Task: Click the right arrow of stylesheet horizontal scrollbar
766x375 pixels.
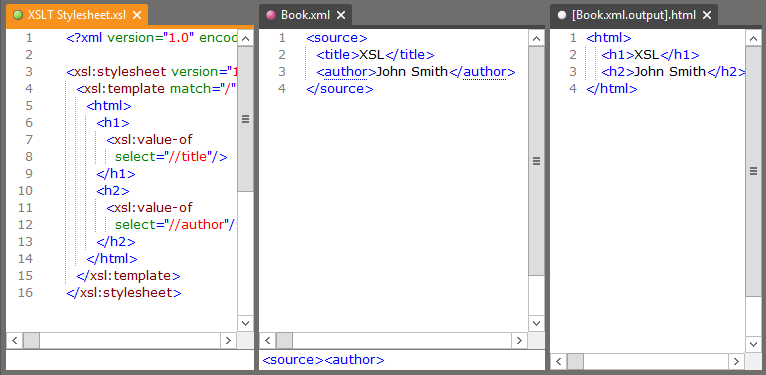Action: (228, 340)
